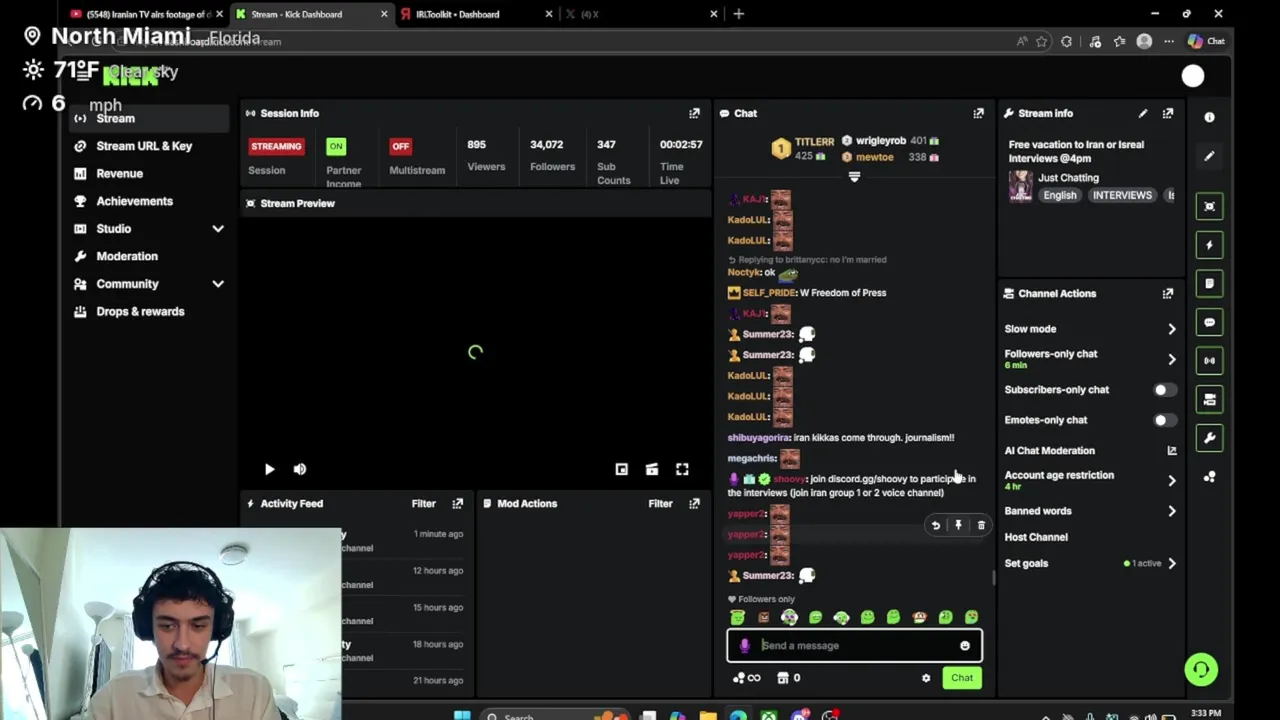Image resolution: width=1280 pixels, height=720 pixels.
Task: Mute the stream preview volume
Action: [300, 469]
